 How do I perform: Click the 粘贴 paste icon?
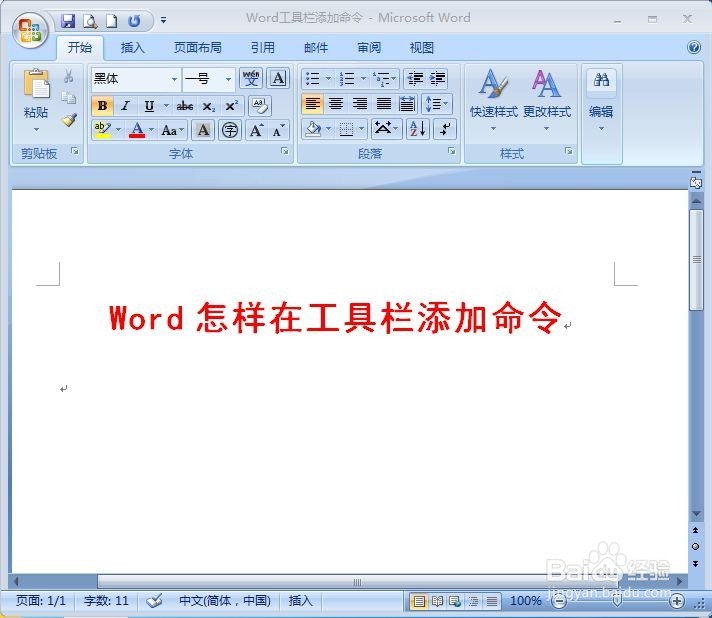36,84
